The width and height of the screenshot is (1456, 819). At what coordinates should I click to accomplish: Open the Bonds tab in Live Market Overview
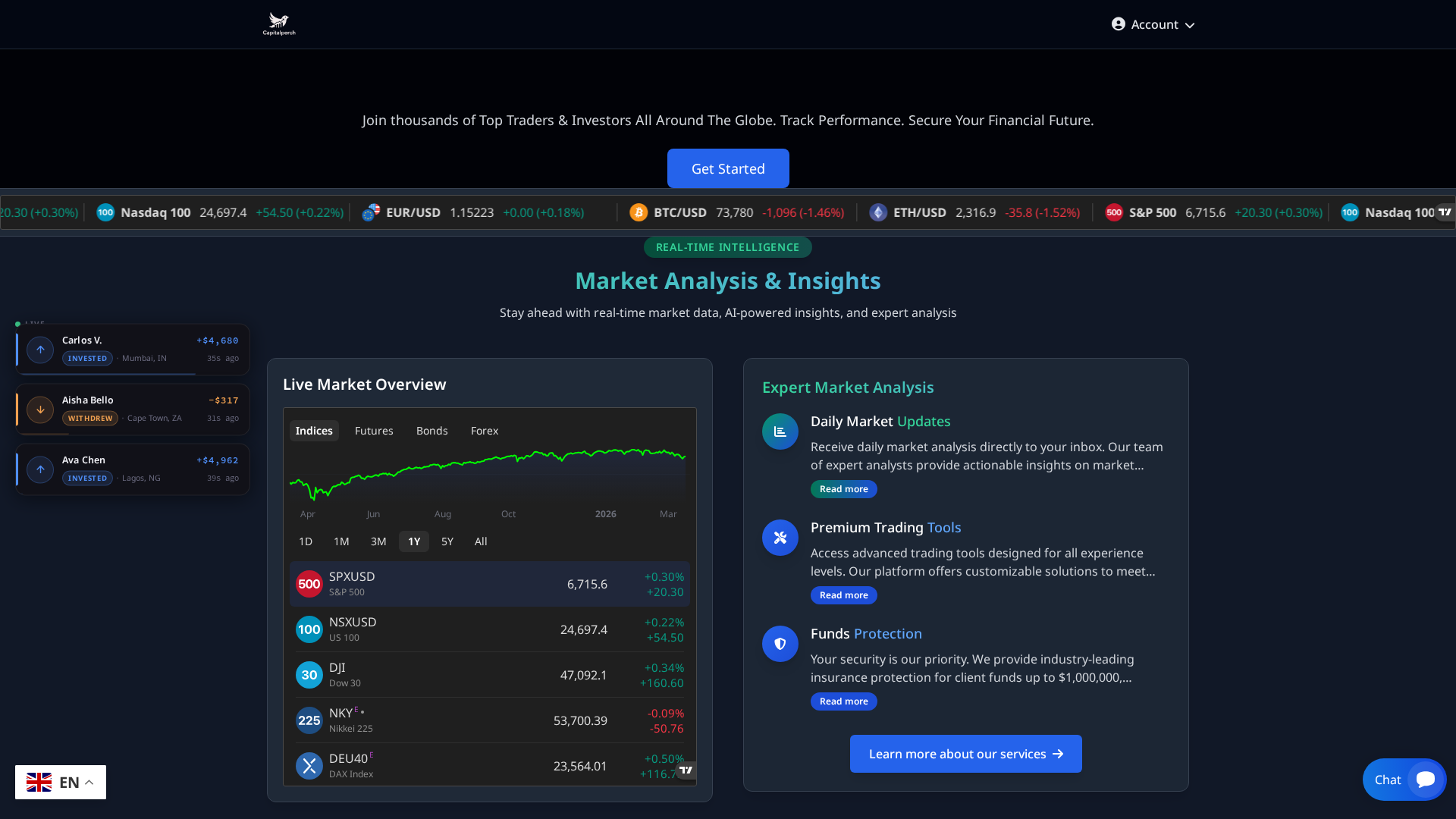point(431,430)
